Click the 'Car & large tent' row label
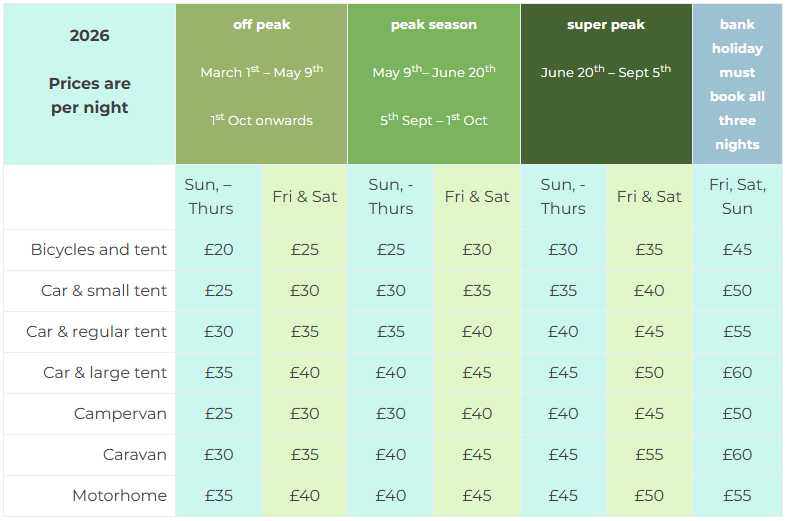 (x=105, y=373)
